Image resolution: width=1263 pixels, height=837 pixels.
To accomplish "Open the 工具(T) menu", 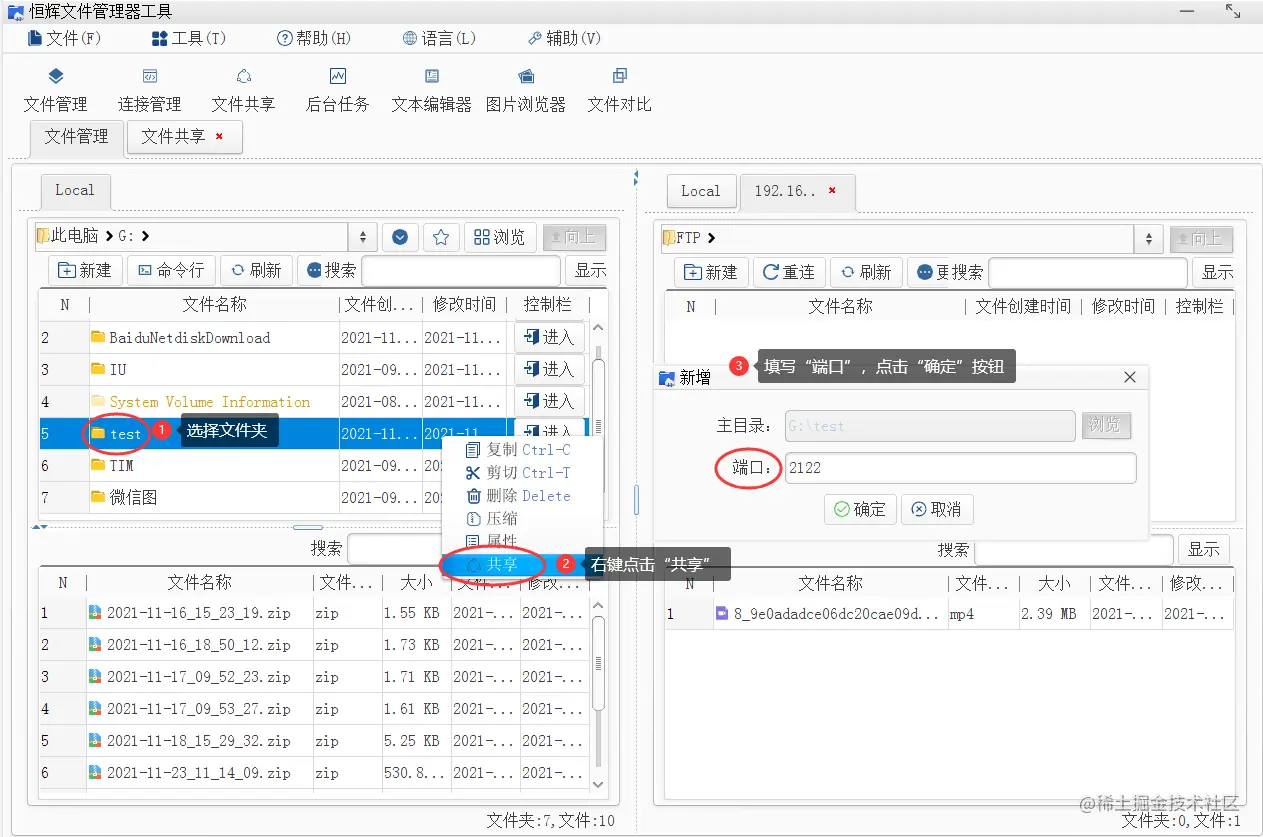I will tap(189, 38).
